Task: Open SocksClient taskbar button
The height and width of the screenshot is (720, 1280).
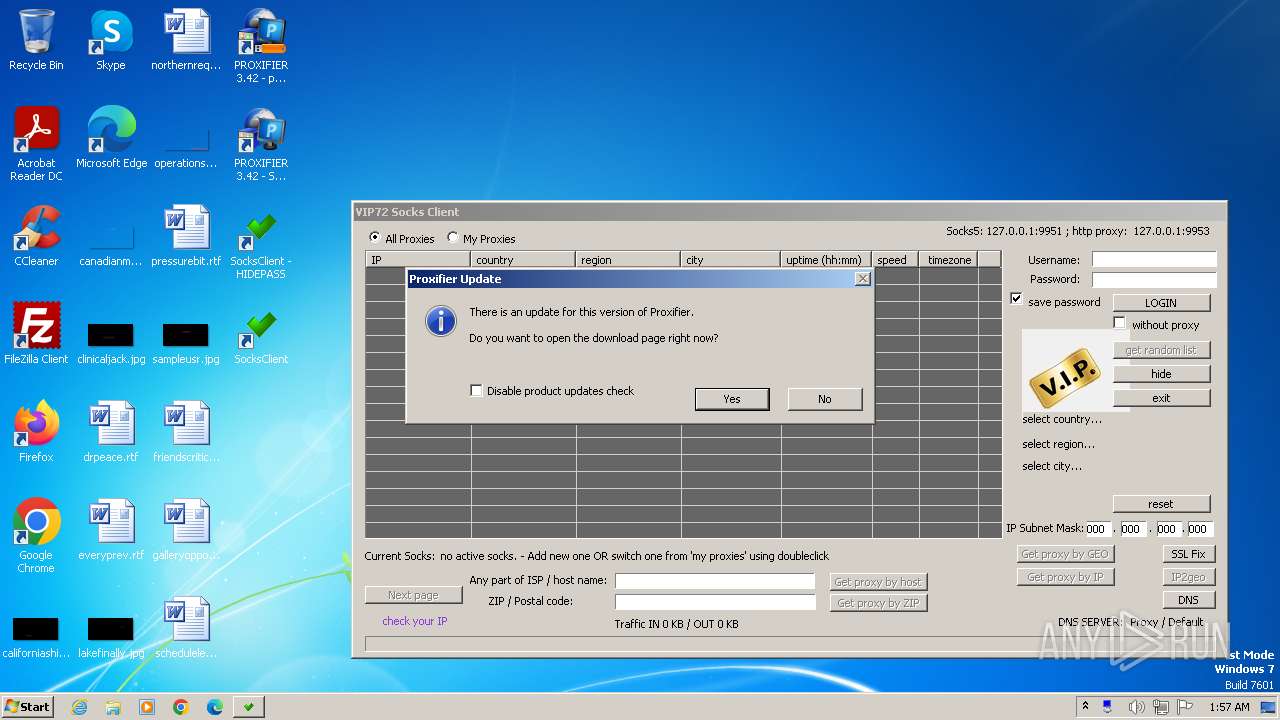Action: tap(249, 707)
